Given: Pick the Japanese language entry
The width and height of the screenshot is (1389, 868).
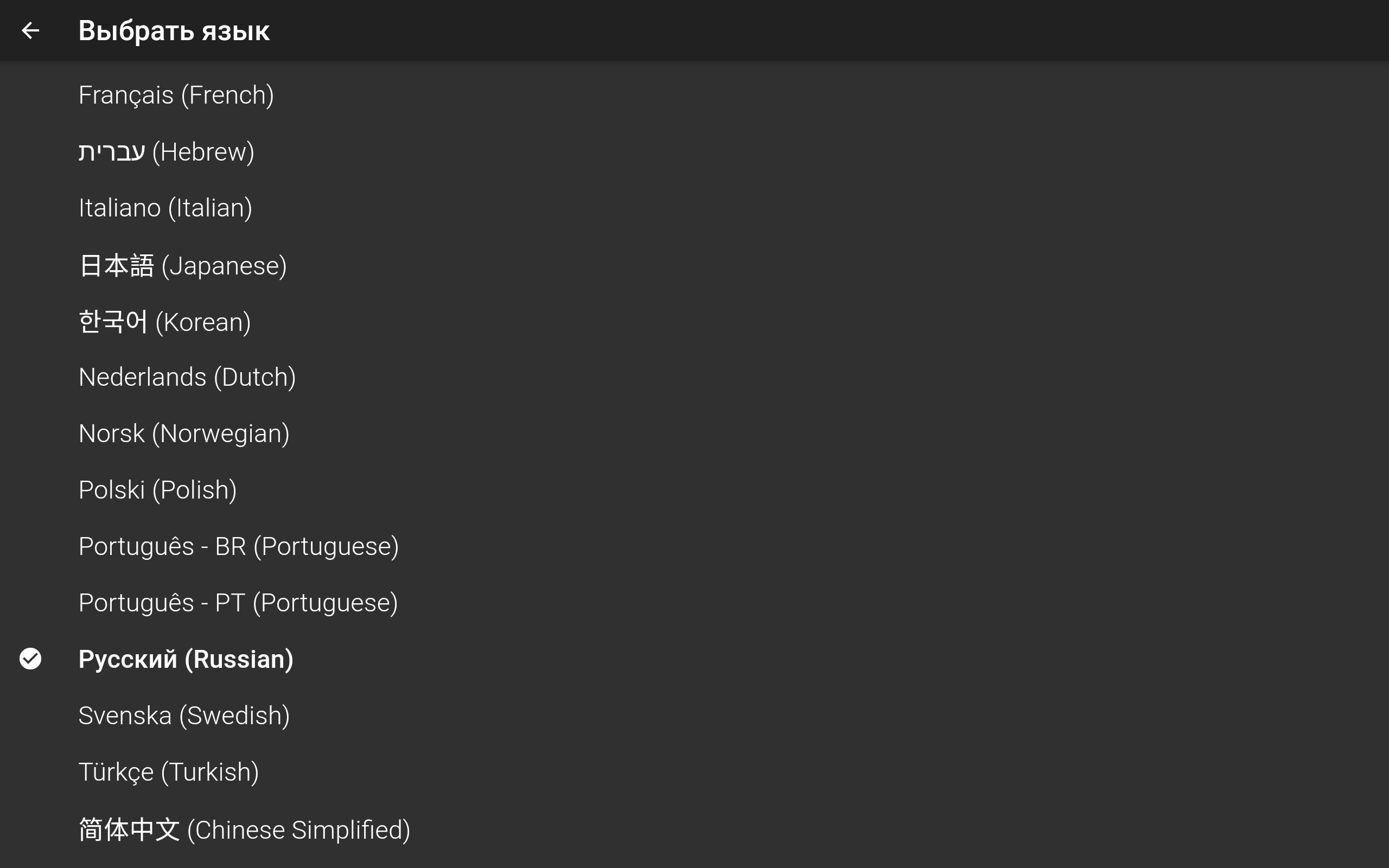Looking at the screenshot, I should click(x=182, y=266).
